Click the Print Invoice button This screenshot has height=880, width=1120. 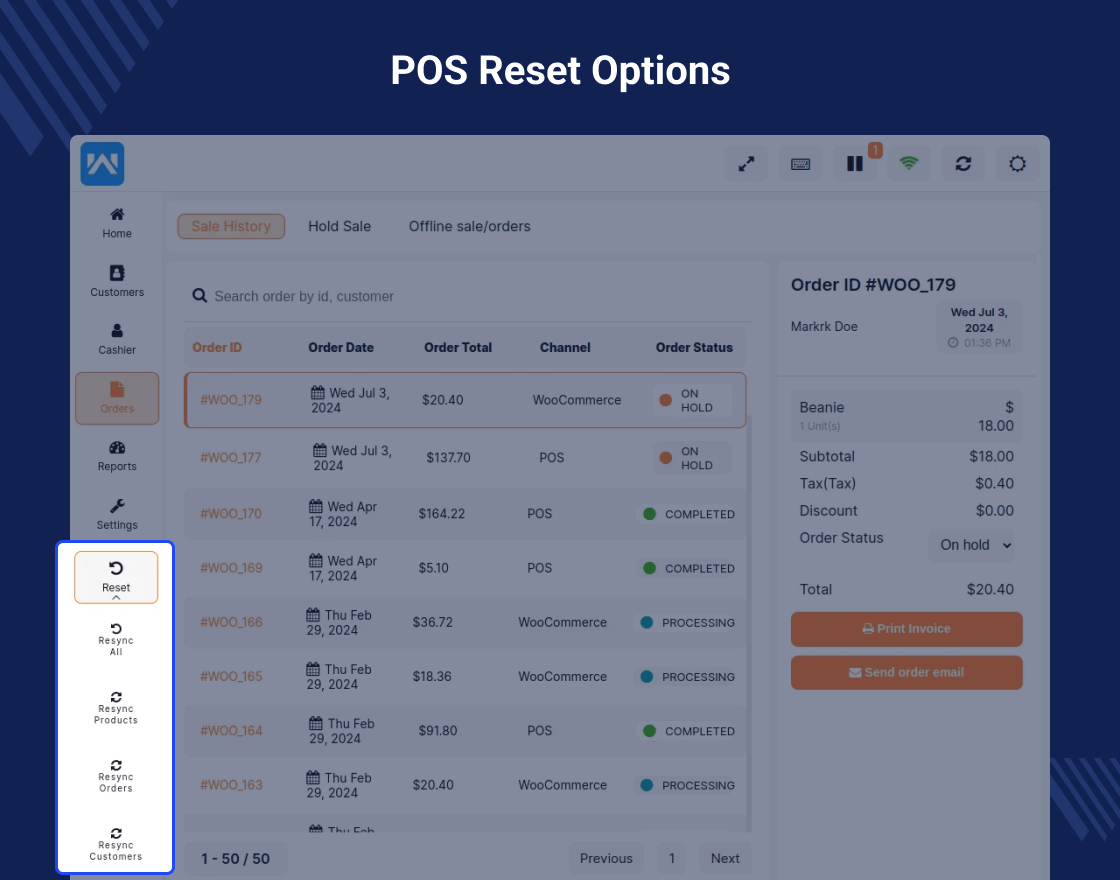click(906, 629)
